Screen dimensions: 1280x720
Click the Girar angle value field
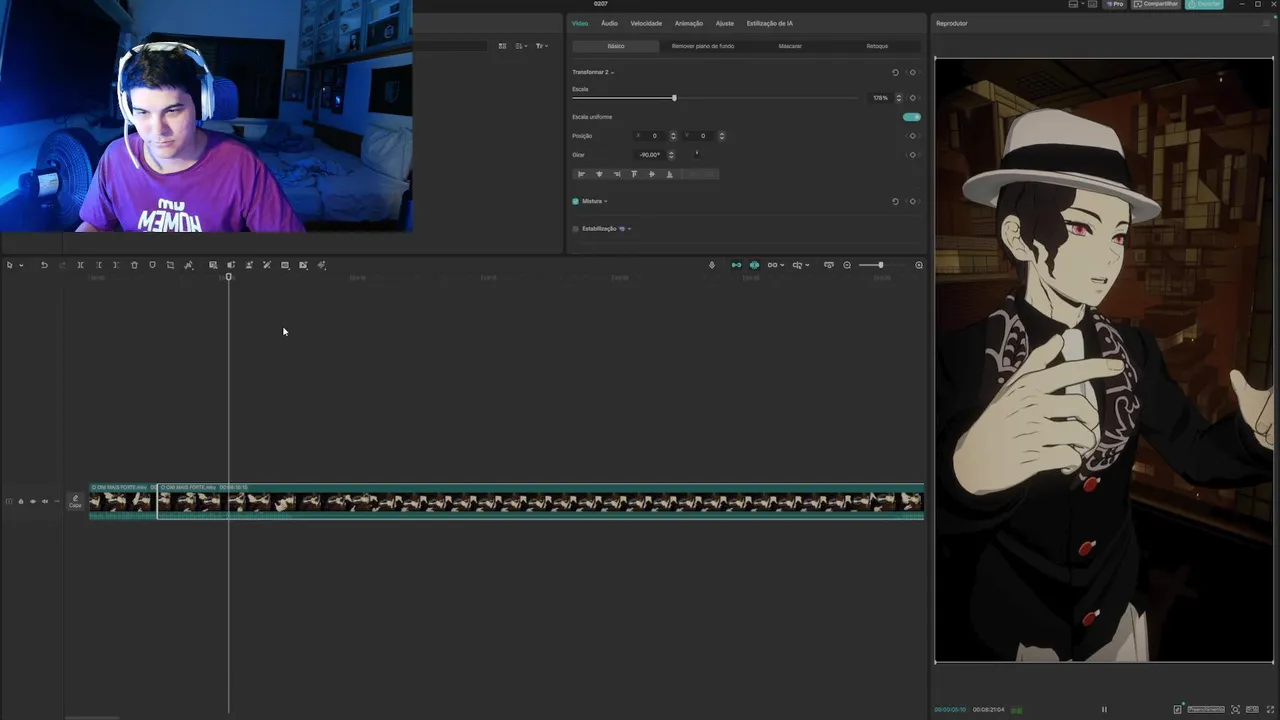pos(650,155)
